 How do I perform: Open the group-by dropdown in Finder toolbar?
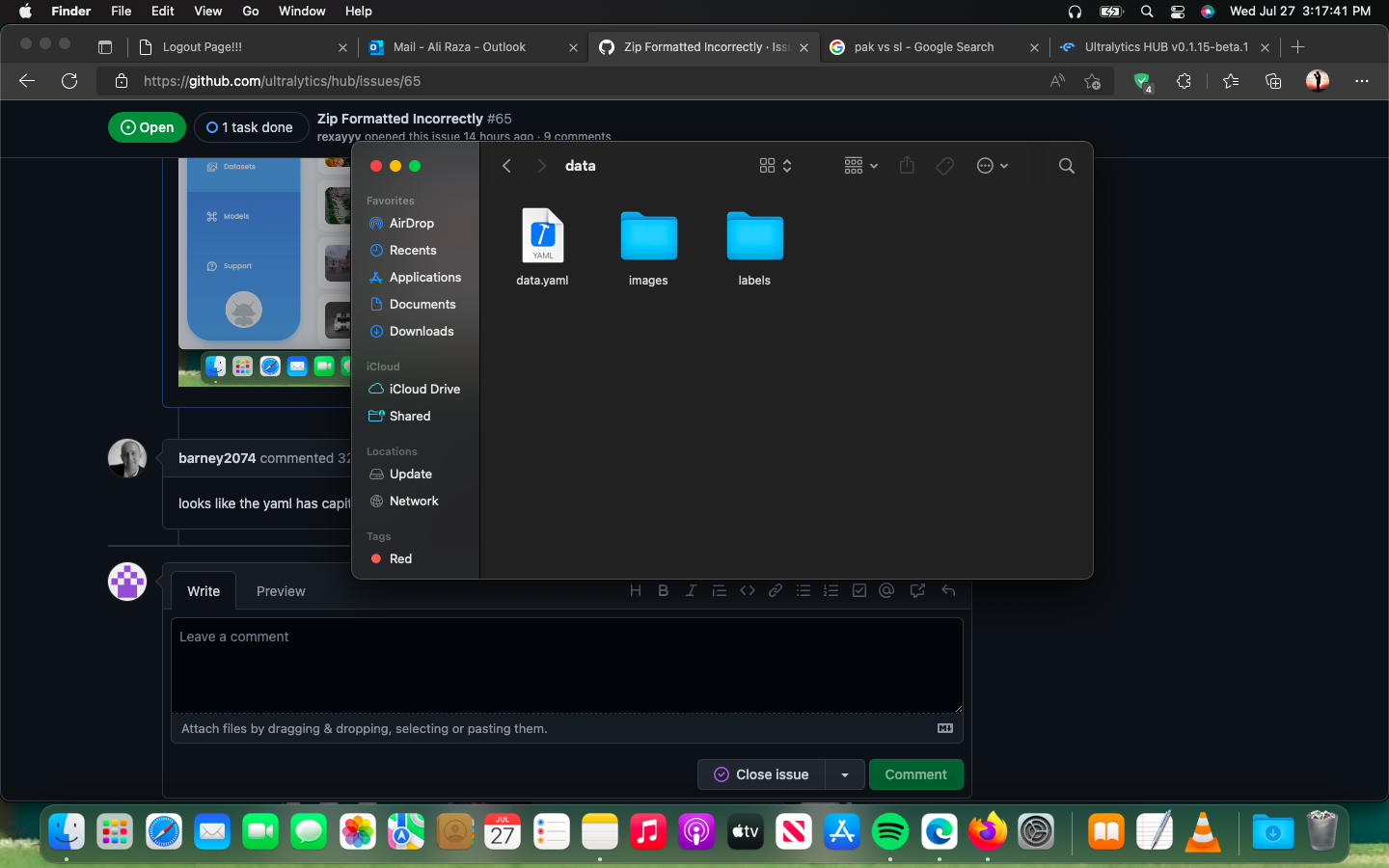click(858, 165)
